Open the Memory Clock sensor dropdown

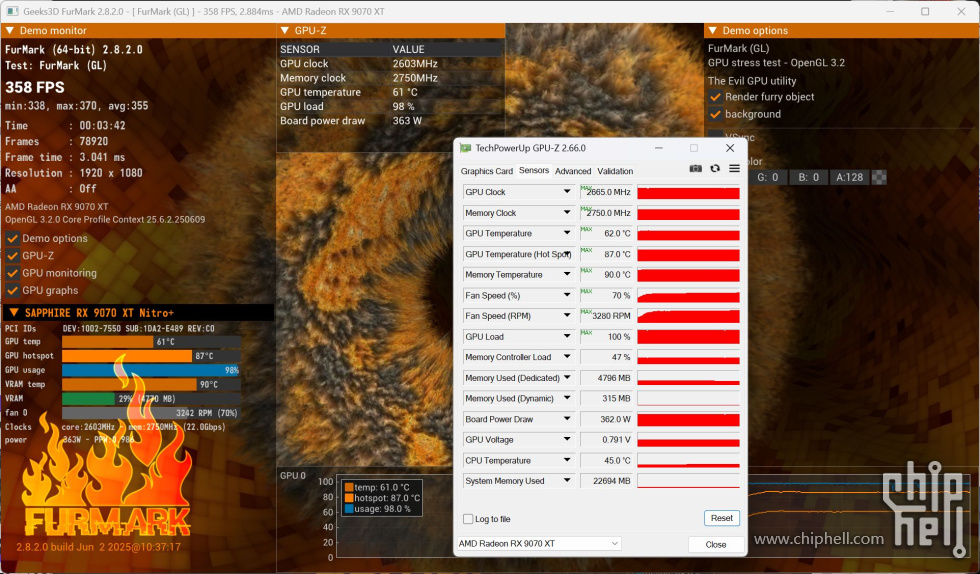(x=567, y=213)
